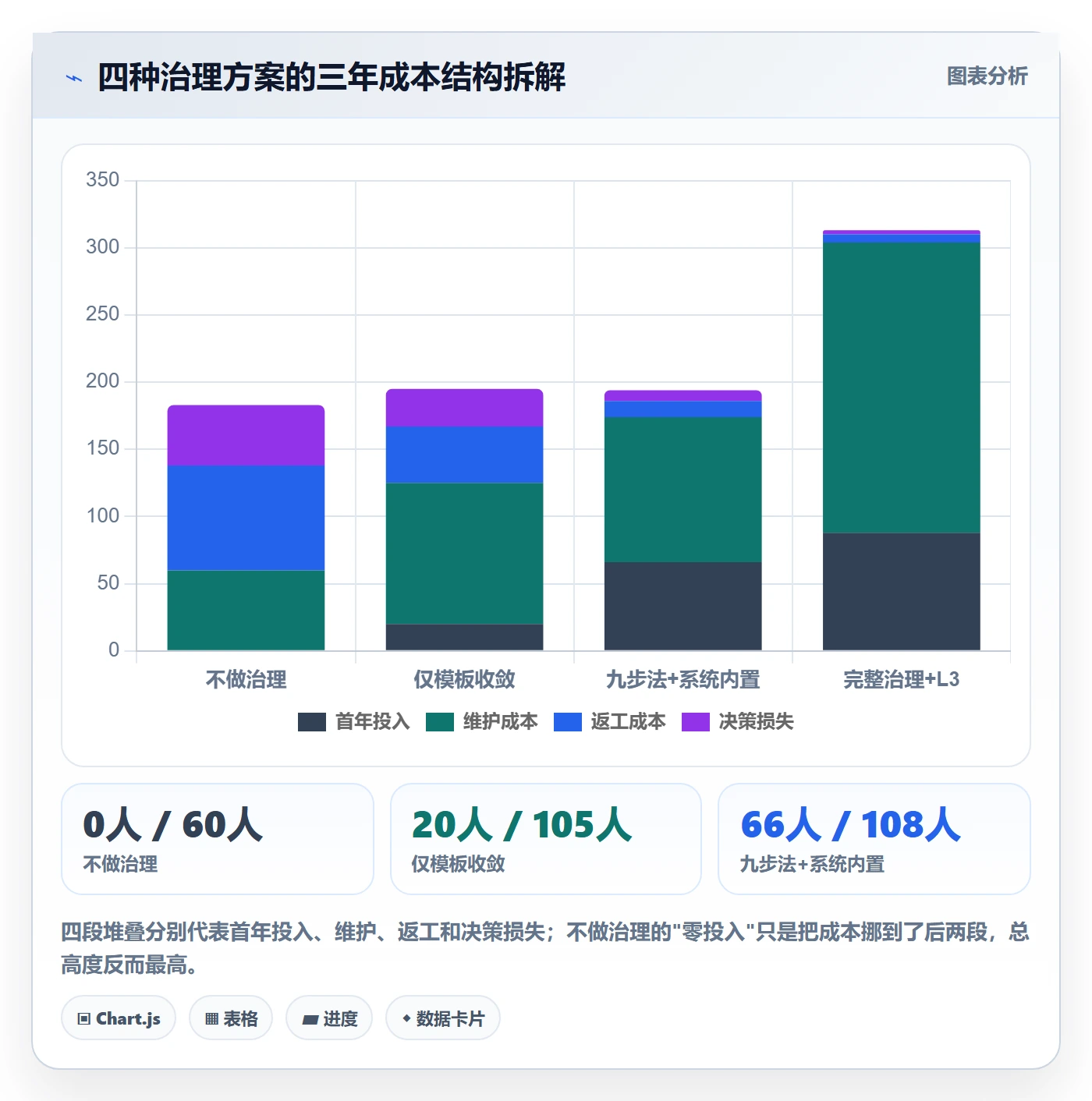Click the blue segment of 仅模板收敛 bar
Screen dimensions: 1092x1101
pyautogui.click(x=464, y=455)
